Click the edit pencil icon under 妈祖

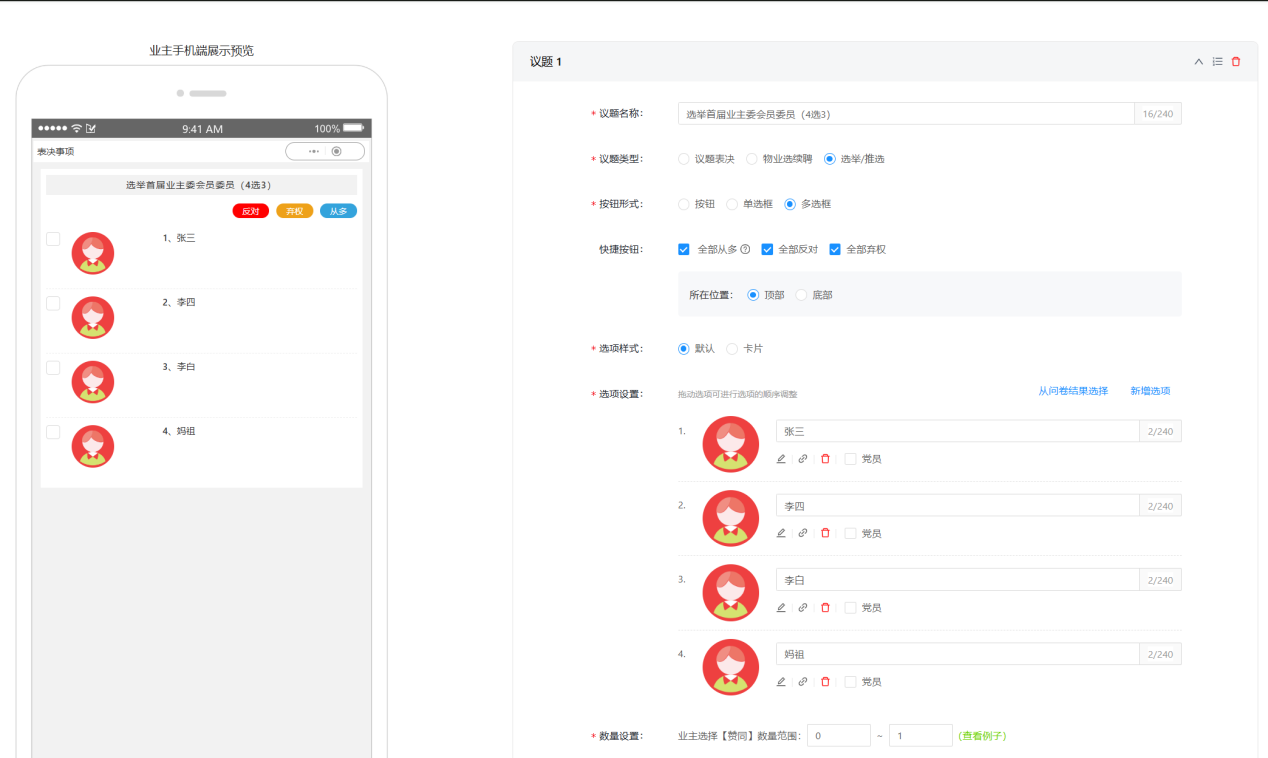(781, 682)
